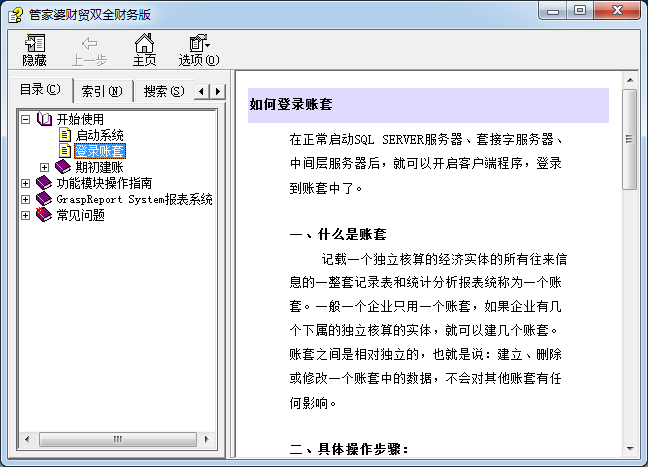Click the tab strip's right scroll arrow
Screen dimensions: 648x467
coord(218,91)
